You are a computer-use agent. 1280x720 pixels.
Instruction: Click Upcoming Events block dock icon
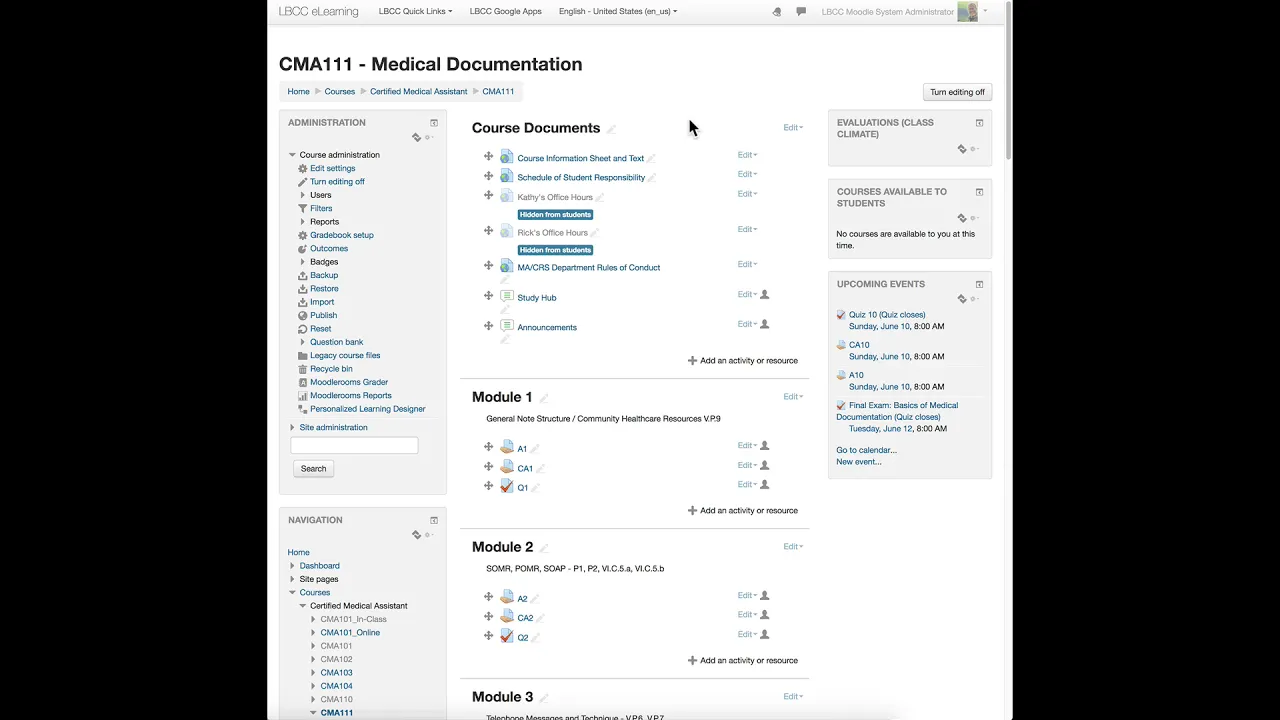pos(979,284)
